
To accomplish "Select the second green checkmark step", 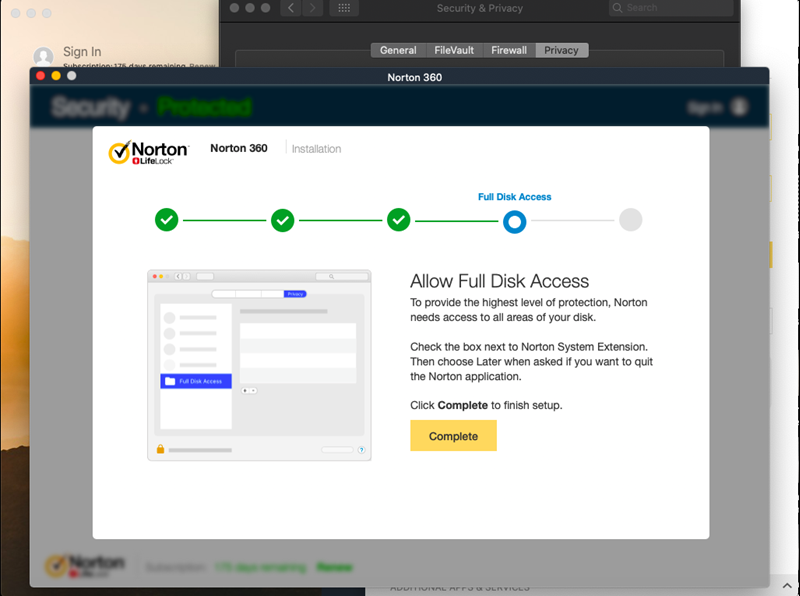I will click(283, 220).
